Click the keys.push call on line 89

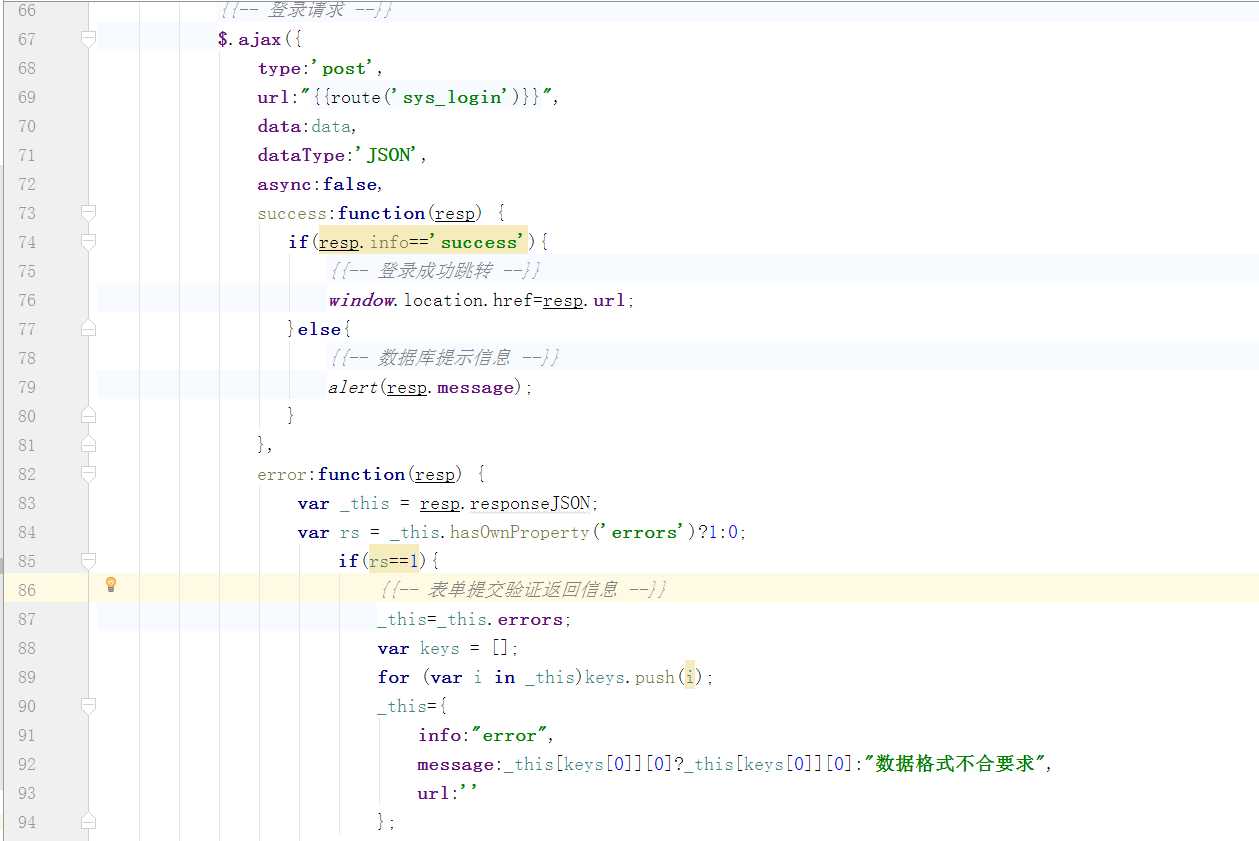[630, 677]
